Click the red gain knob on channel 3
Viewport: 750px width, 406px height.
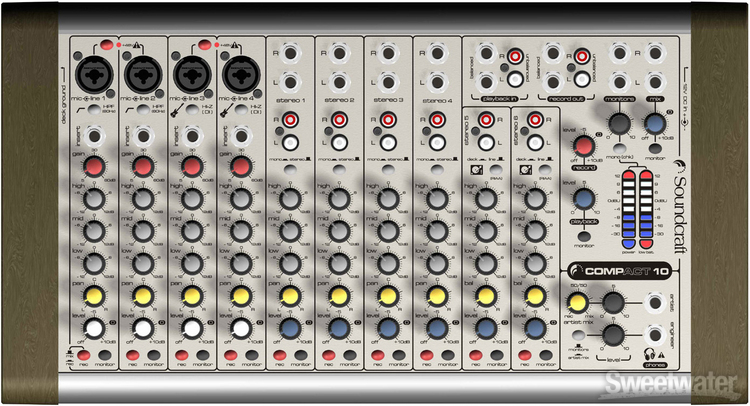pos(192,167)
